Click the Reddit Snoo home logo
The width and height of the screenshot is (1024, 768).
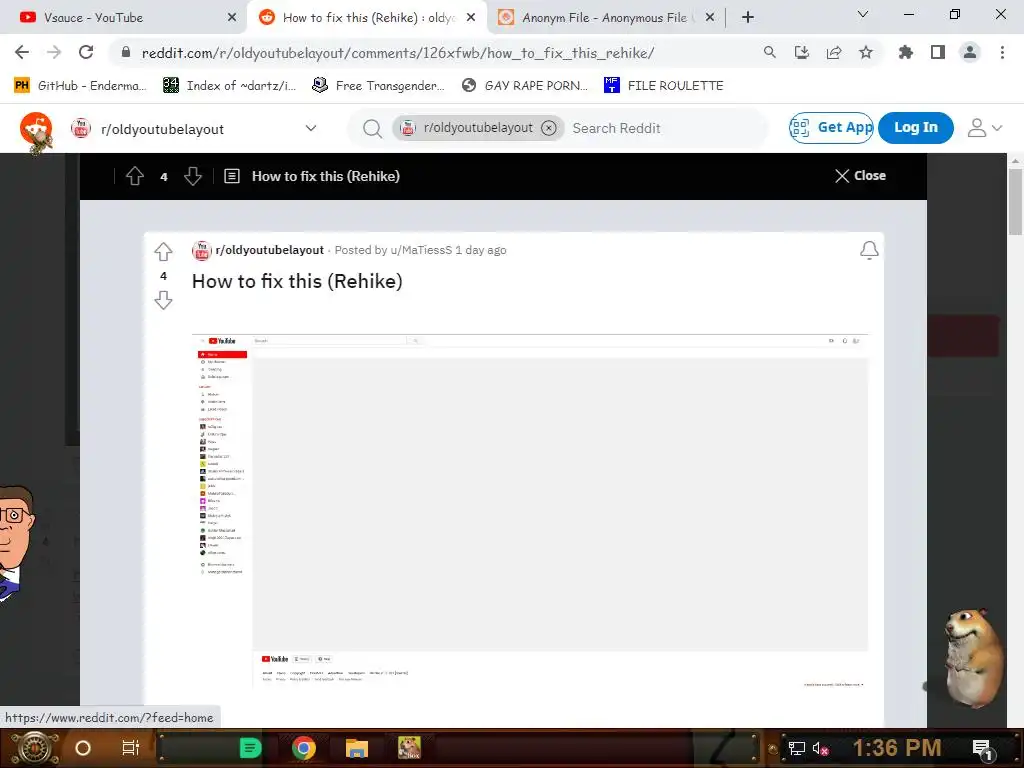coord(36,129)
